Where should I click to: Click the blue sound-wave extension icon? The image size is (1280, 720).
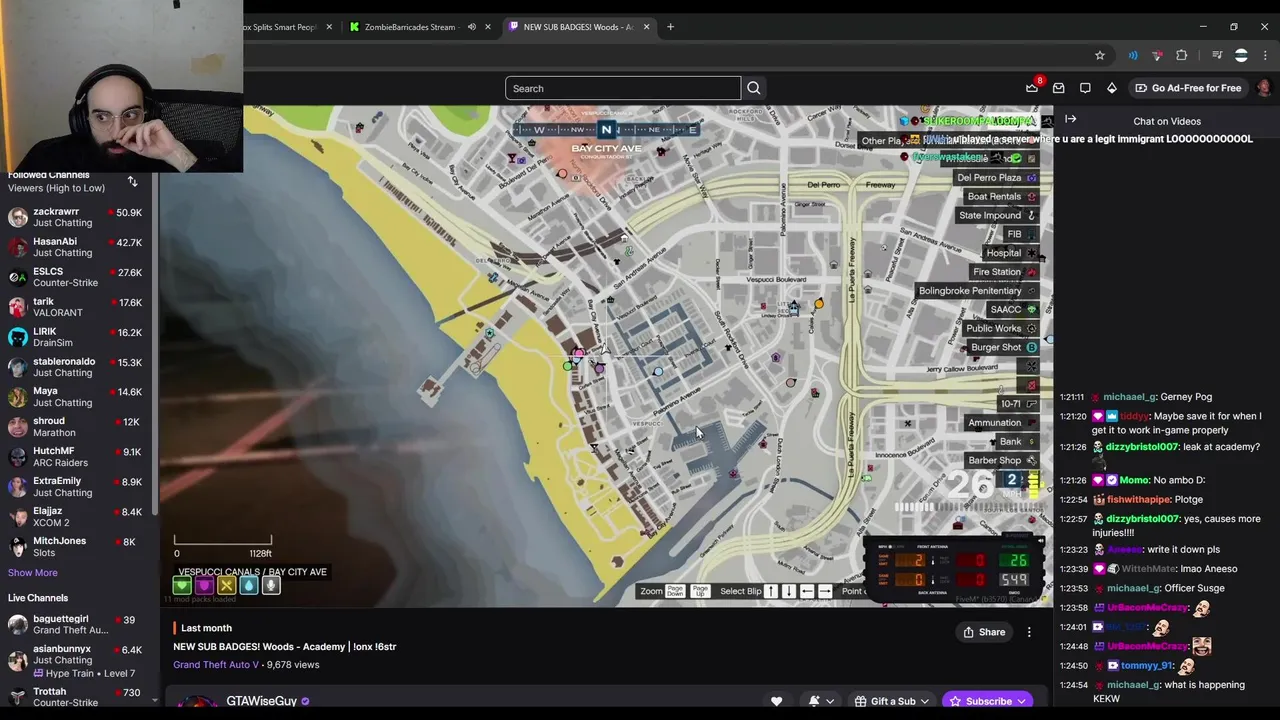pyautogui.click(x=1133, y=55)
